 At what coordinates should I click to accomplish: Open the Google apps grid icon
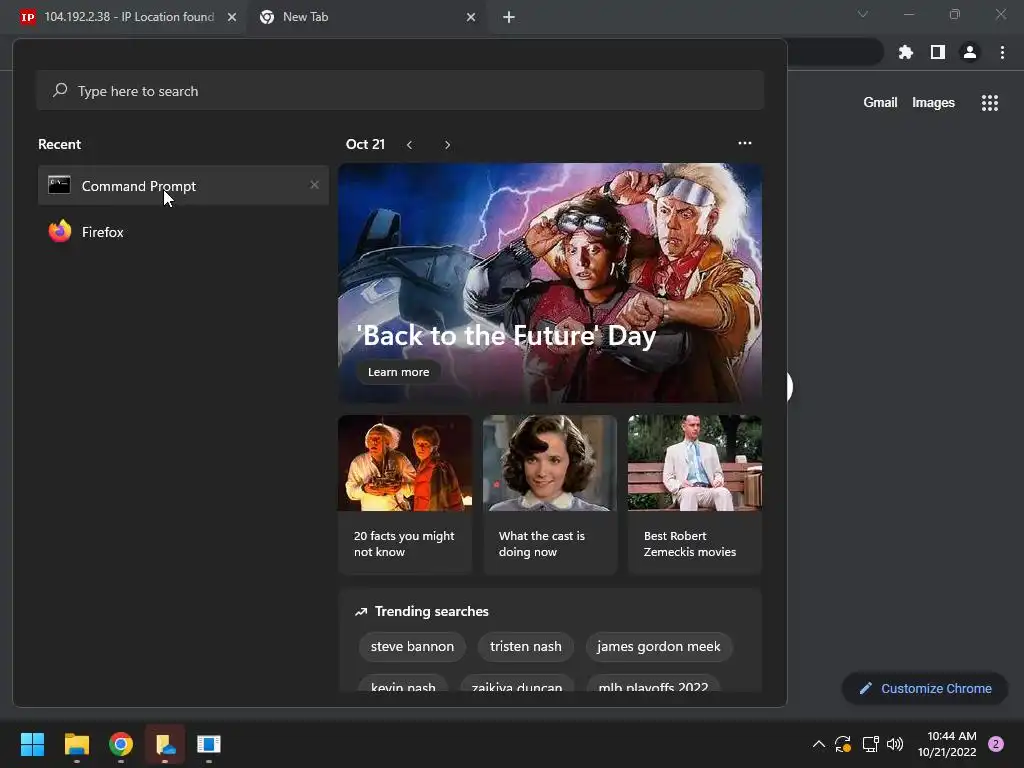pos(990,103)
